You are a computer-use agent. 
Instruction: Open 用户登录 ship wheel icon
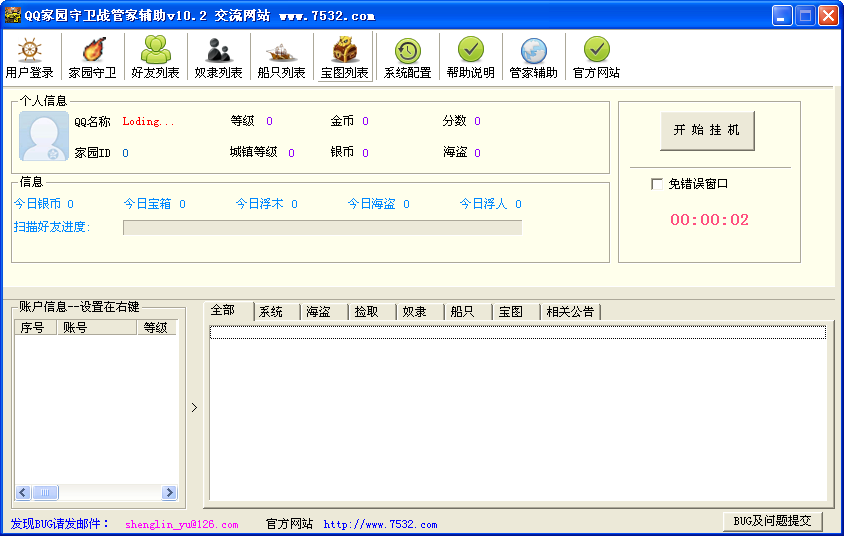pyautogui.click(x=30, y=50)
